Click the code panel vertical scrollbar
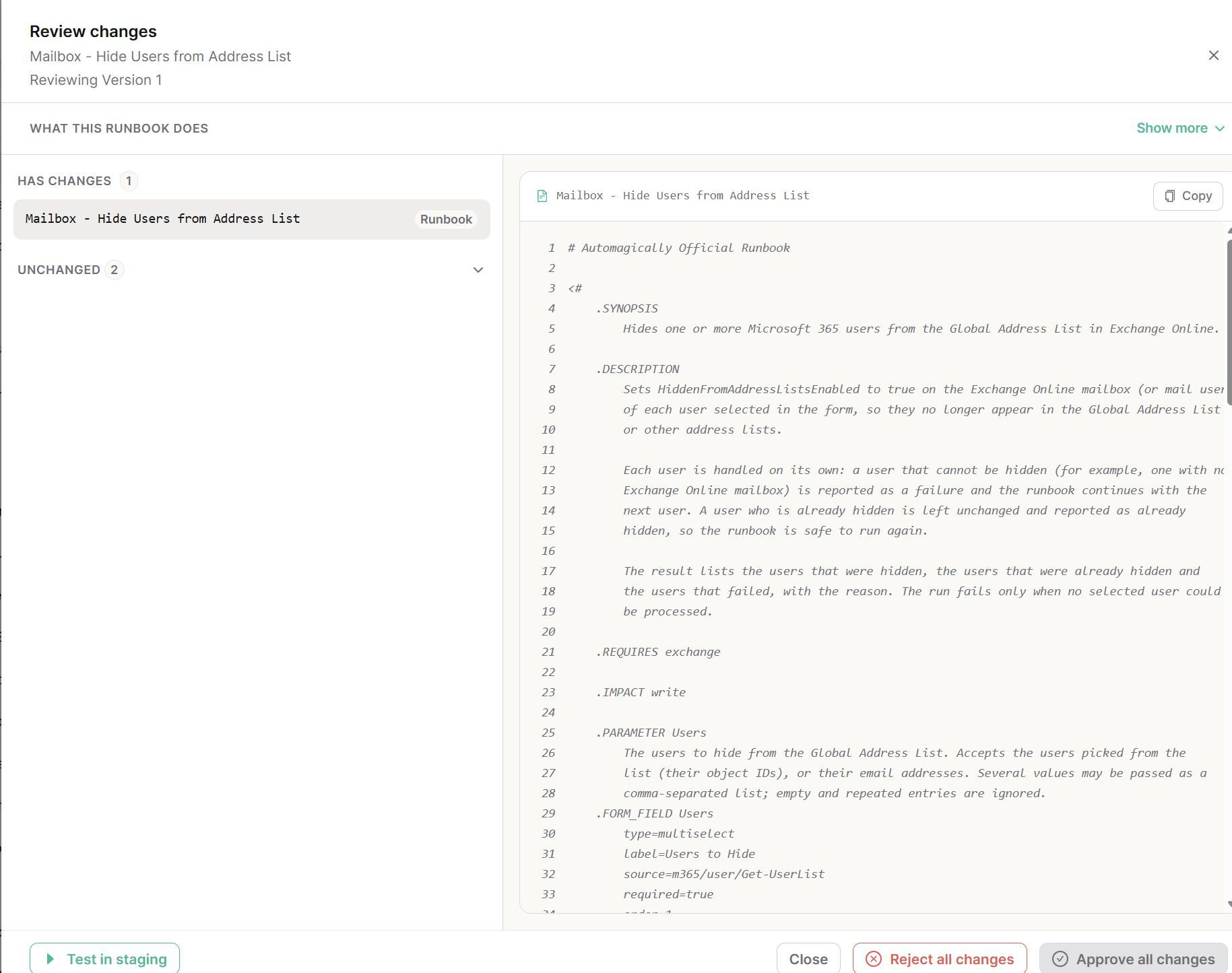This screenshot has height=973, width=1232. coord(1229,322)
